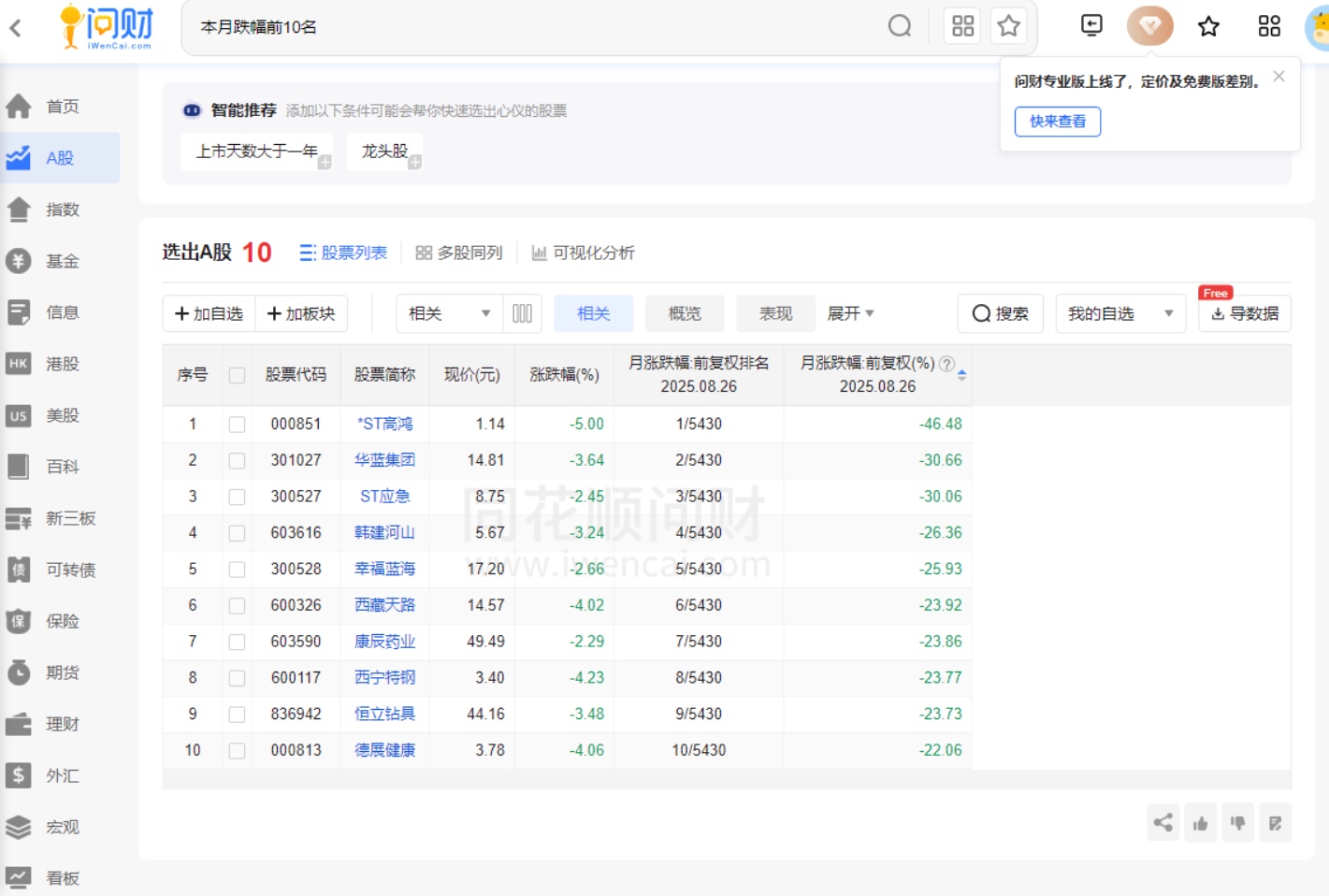Check the box for 000851 row

pos(237,425)
